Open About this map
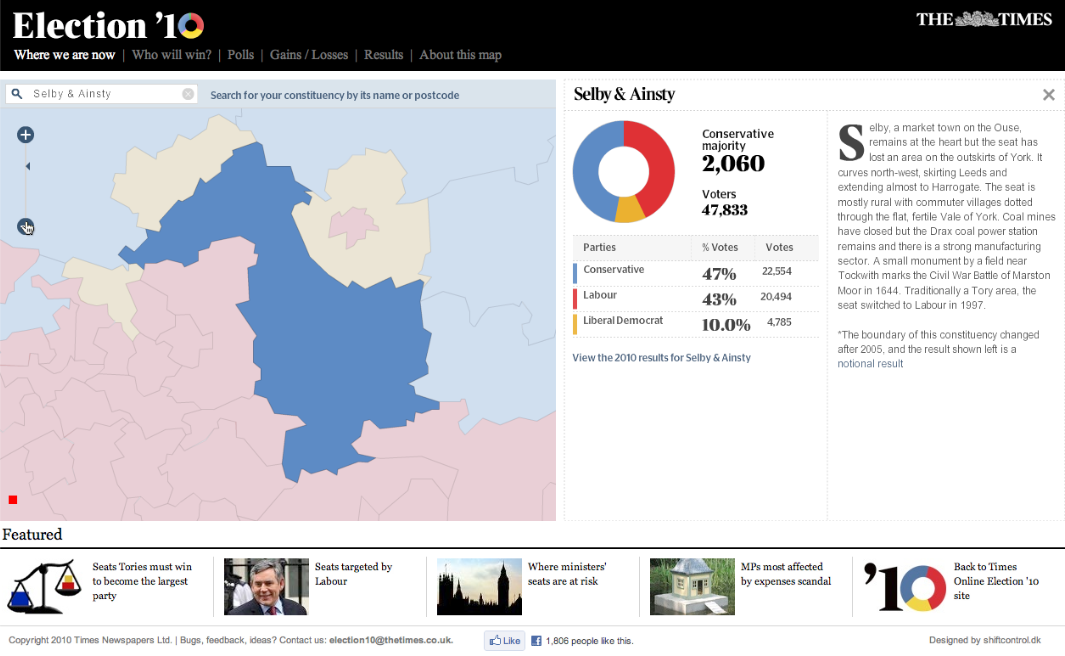Screen dimensions: 1065x656 coord(461,55)
